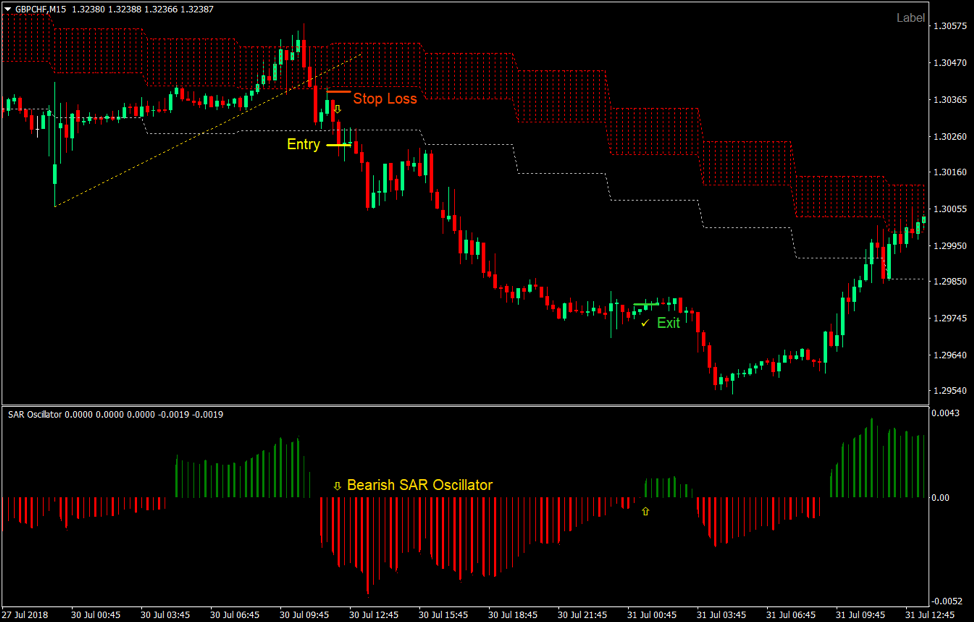Click the SAR Oscillator indicator name
Screen dimensions: 974x622
point(35,414)
